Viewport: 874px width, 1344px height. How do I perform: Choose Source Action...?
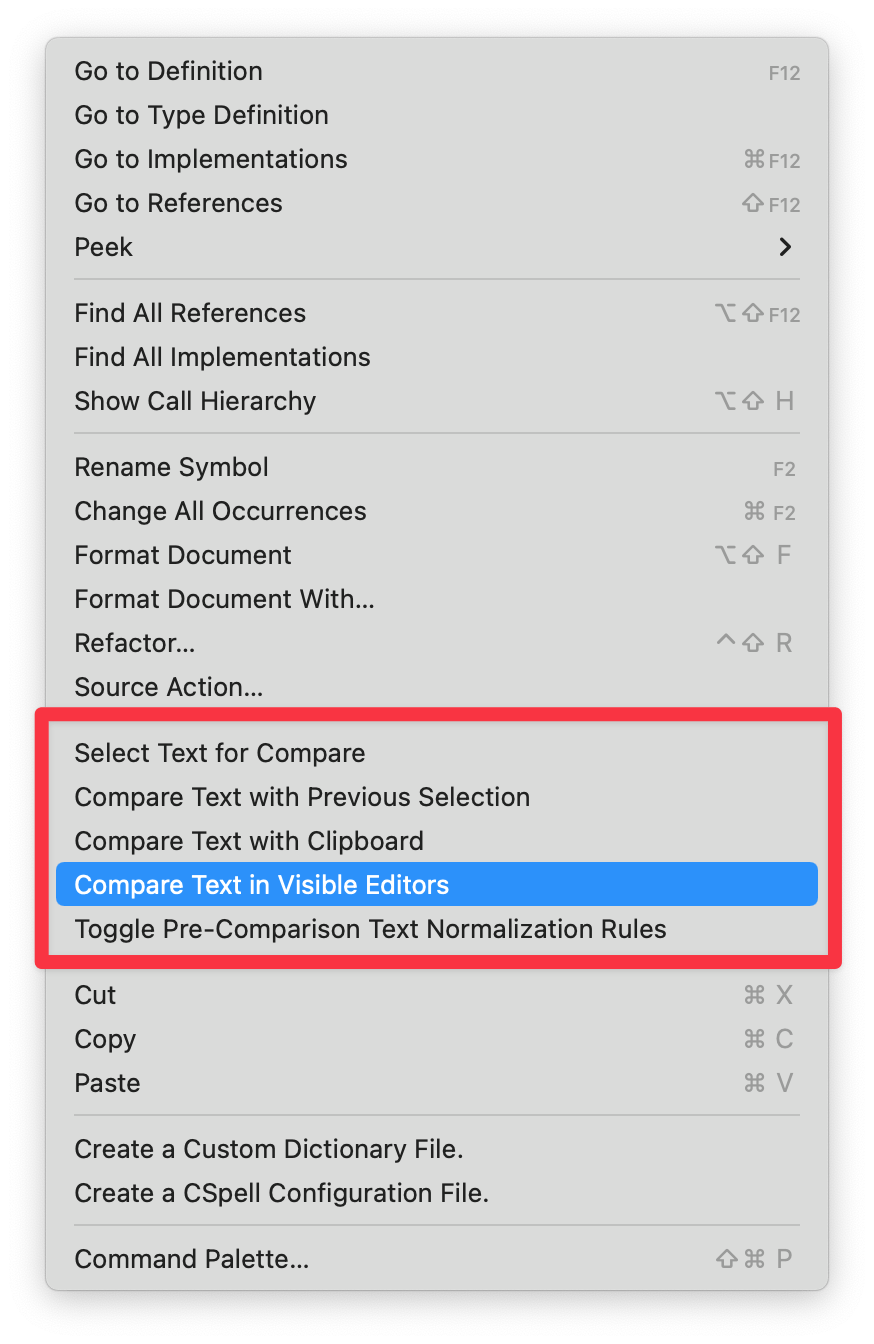437,687
